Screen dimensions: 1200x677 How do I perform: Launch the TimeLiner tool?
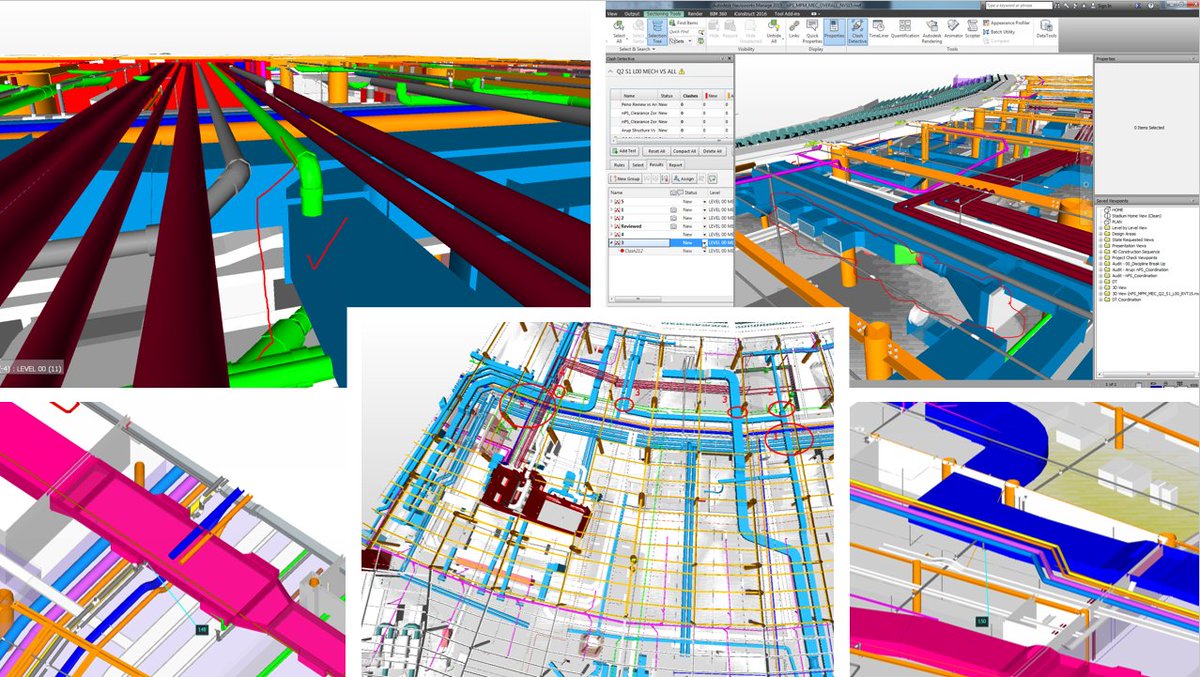pos(879,30)
